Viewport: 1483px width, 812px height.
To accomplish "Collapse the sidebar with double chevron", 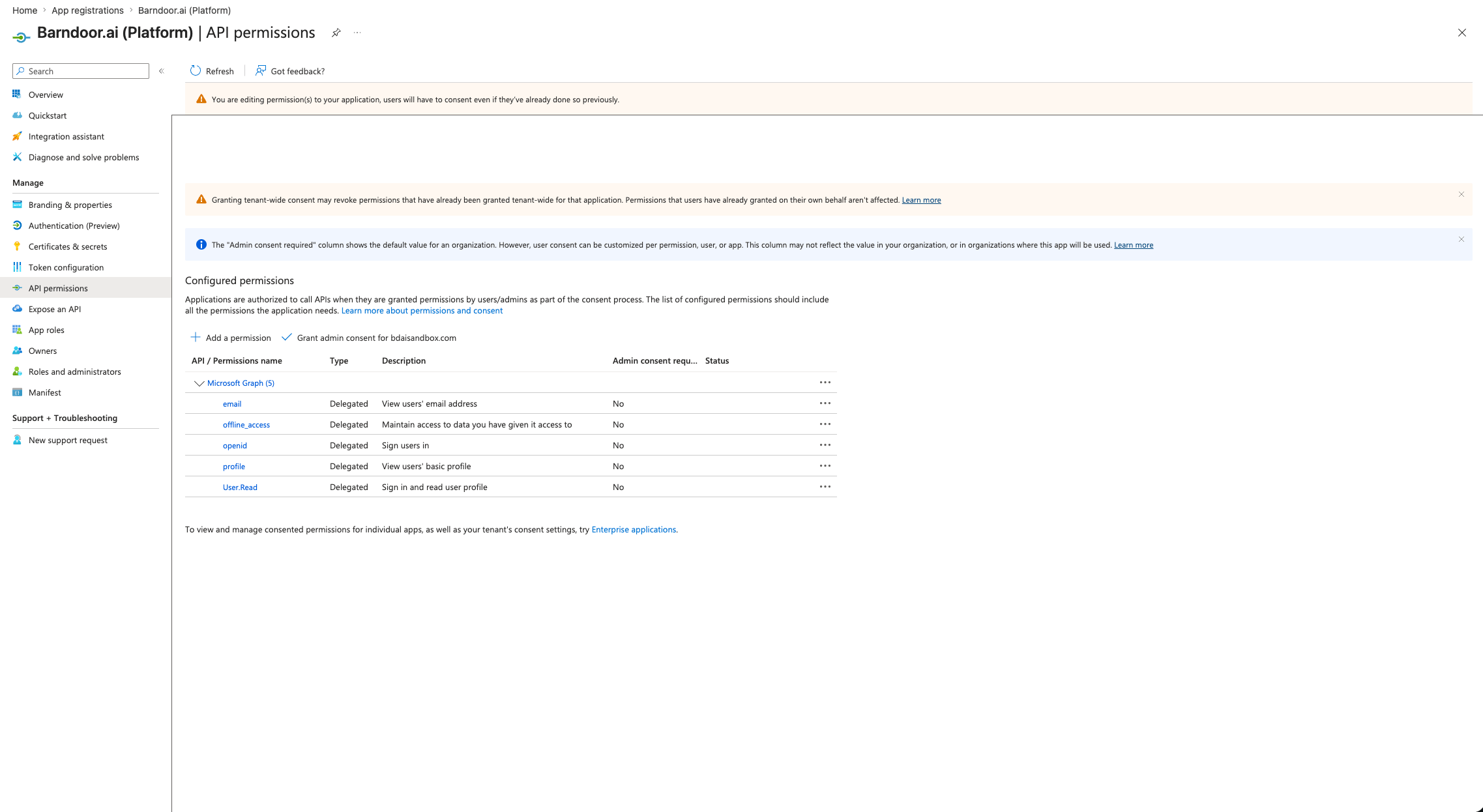I will tap(162, 71).
